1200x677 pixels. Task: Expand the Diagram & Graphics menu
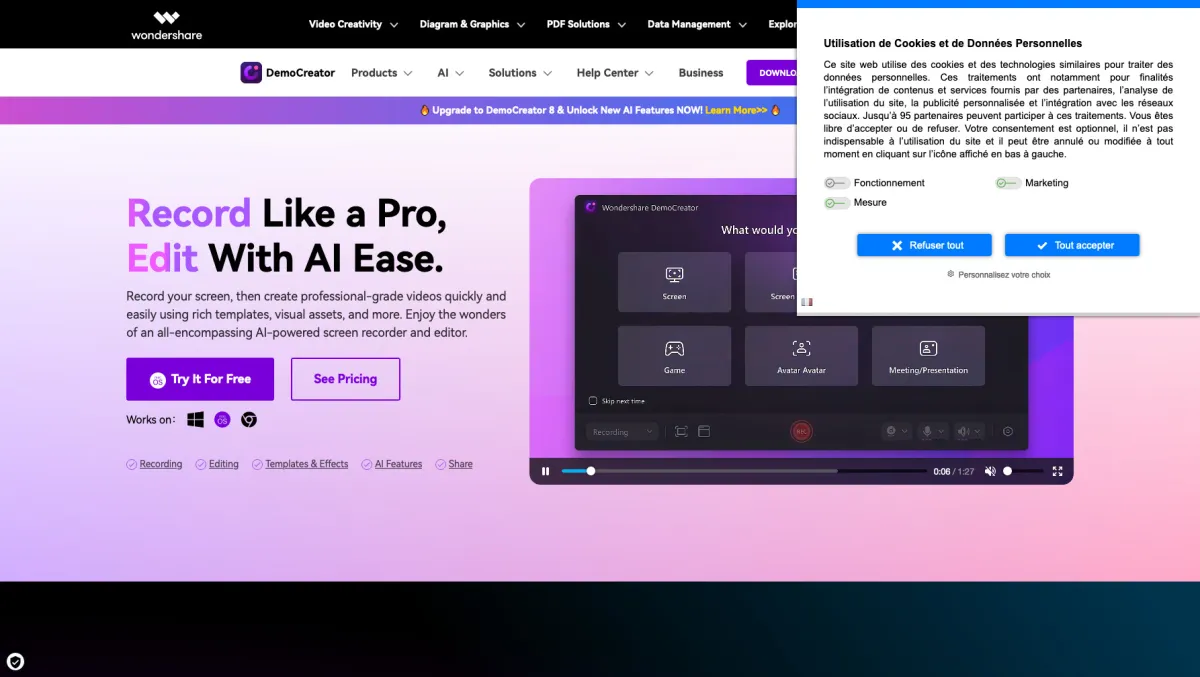coord(472,24)
